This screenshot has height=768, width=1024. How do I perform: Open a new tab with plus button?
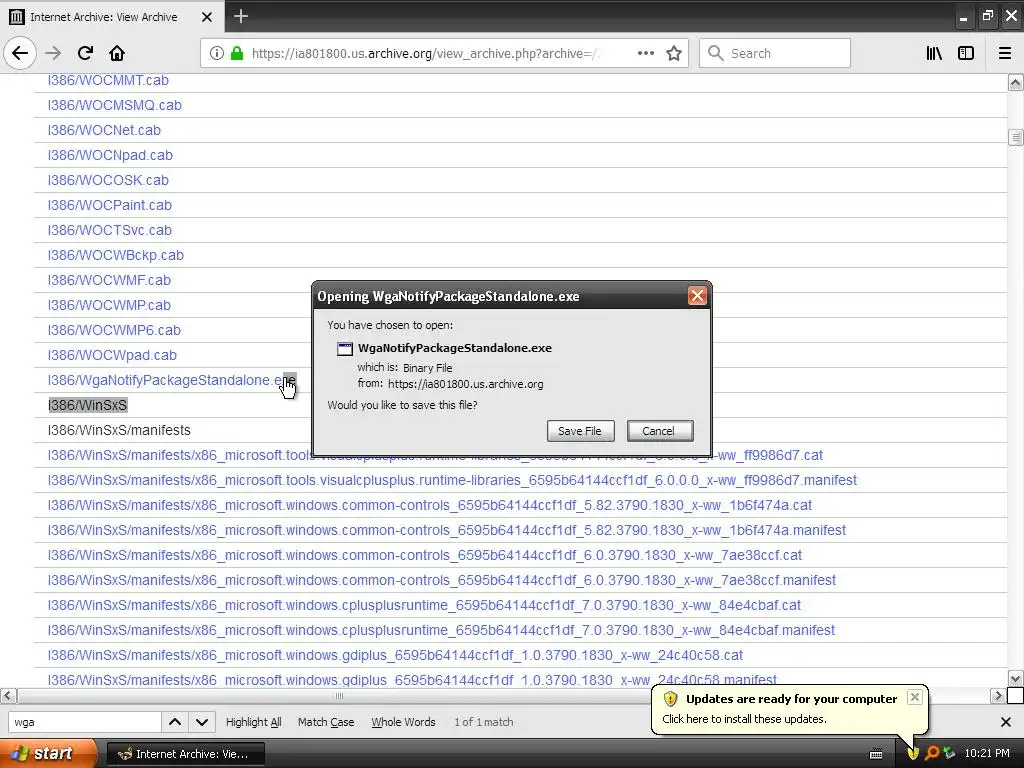coord(240,16)
